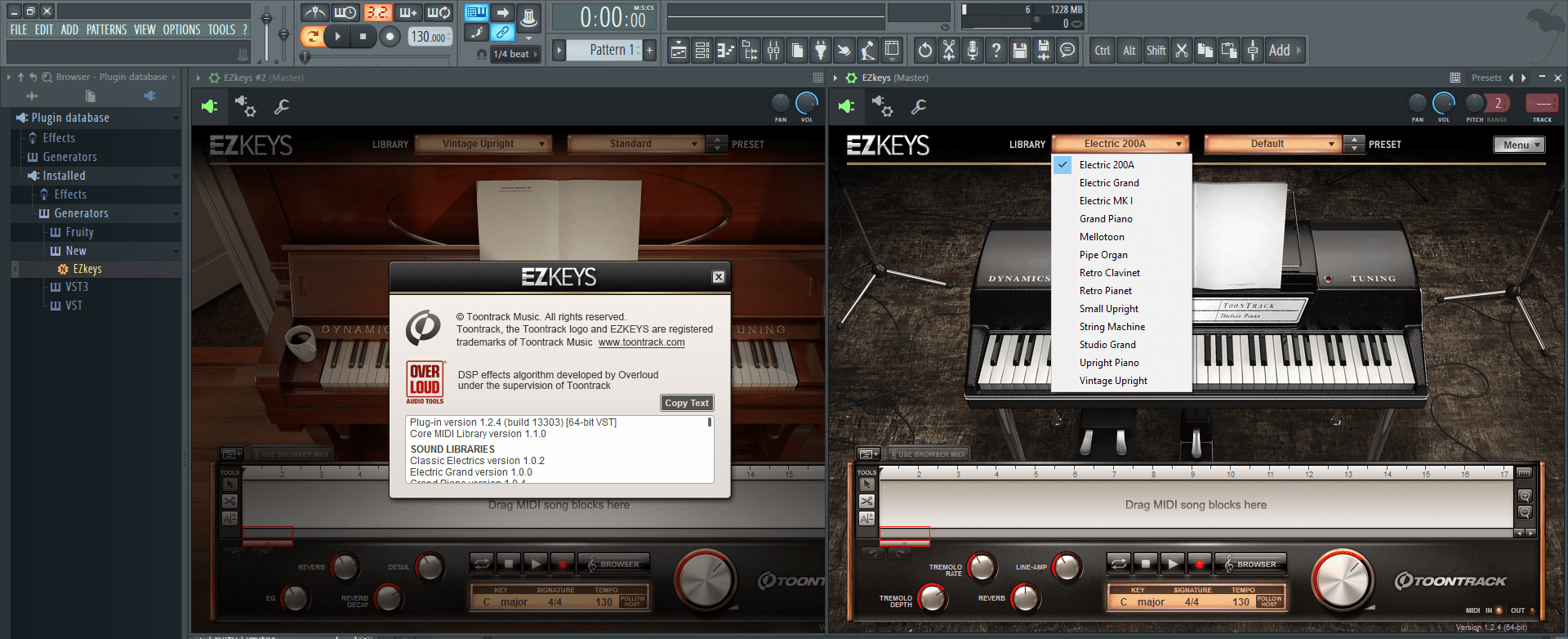Open the Vintage Upright library dropdown
This screenshot has width=1568, height=639.
pyautogui.click(x=483, y=144)
